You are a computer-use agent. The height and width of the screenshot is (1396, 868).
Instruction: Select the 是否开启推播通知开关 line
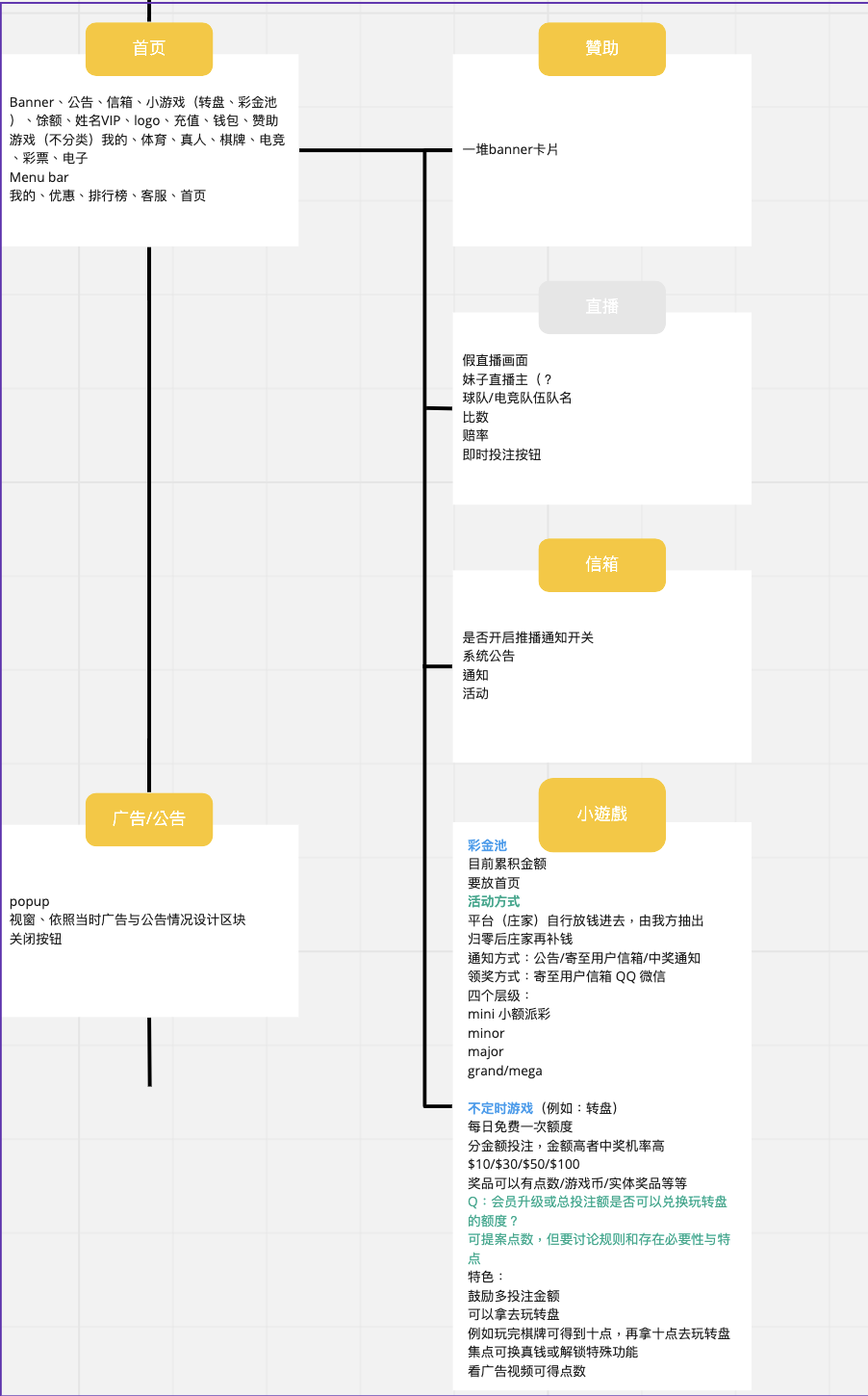(527, 637)
